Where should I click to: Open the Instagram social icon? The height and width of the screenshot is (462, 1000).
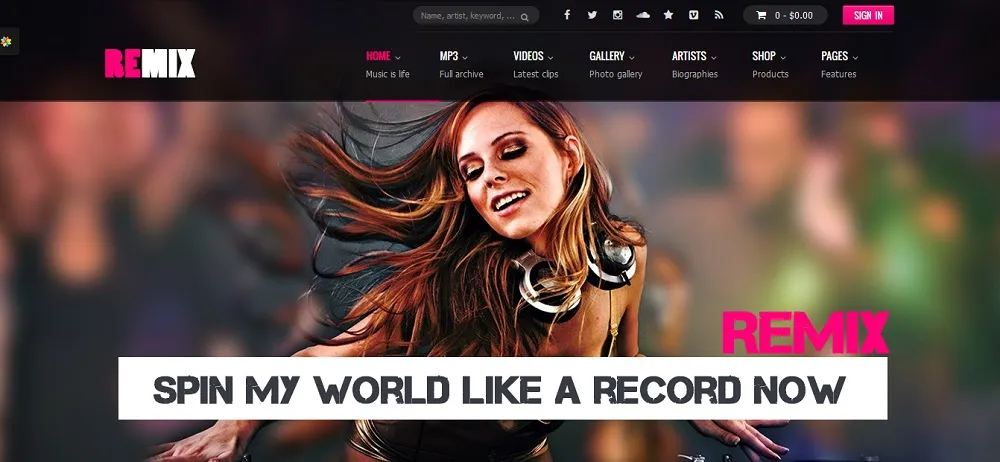pyautogui.click(x=617, y=15)
